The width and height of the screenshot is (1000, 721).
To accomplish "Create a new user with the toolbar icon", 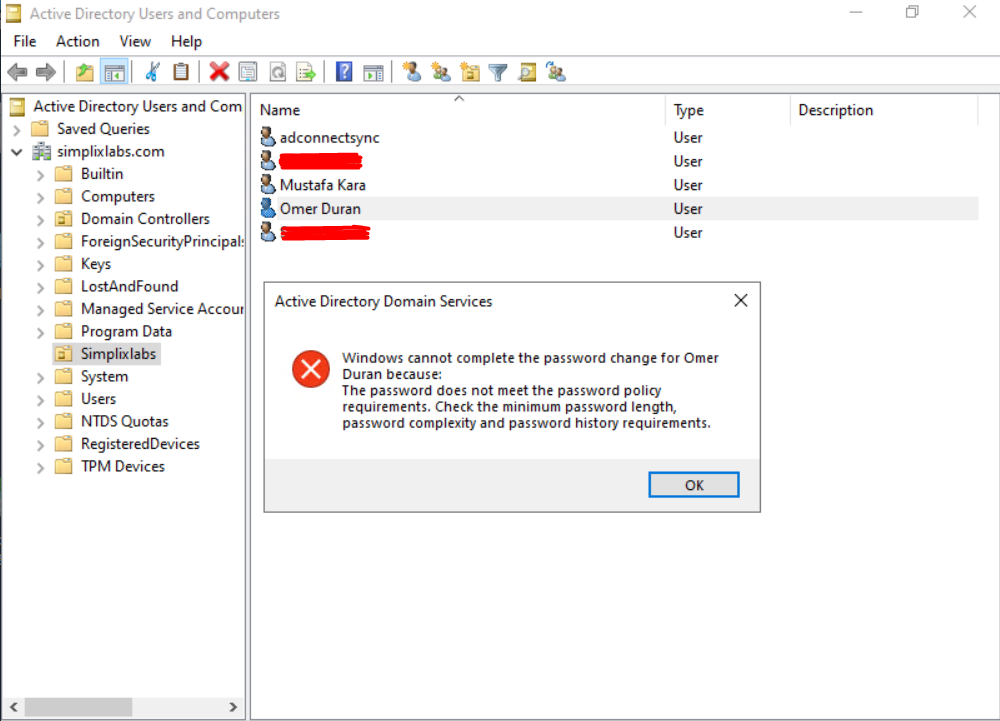I will pyautogui.click(x=411, y=72).
